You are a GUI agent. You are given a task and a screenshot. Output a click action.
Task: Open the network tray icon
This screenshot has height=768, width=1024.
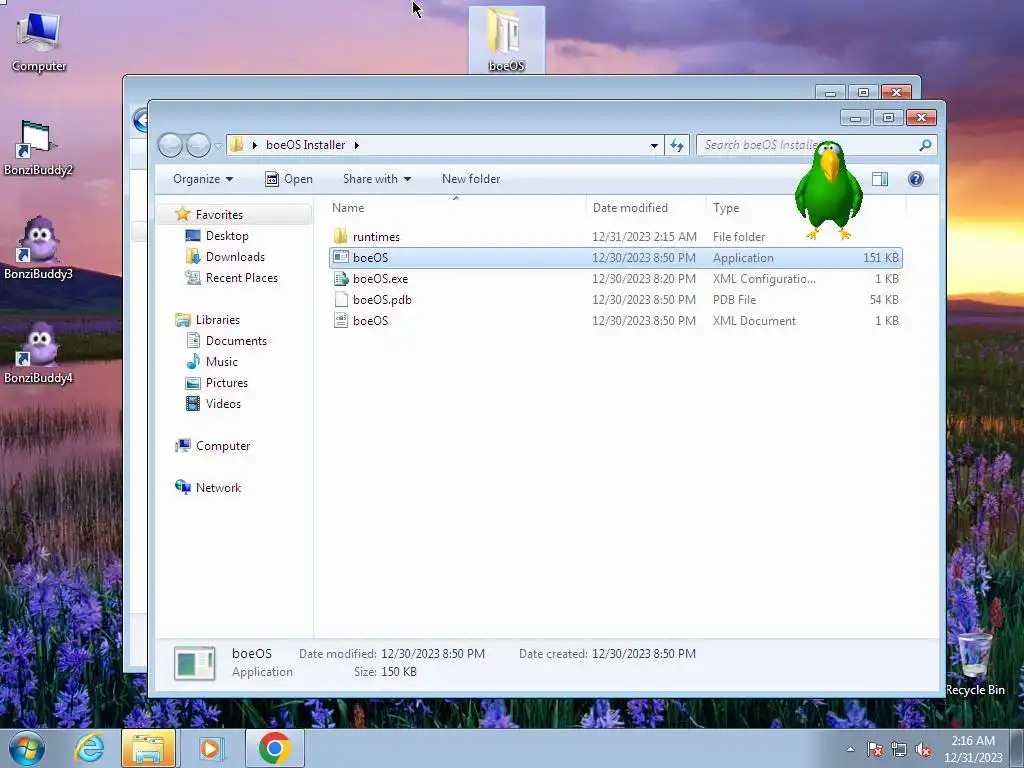(x=899, y=749)
